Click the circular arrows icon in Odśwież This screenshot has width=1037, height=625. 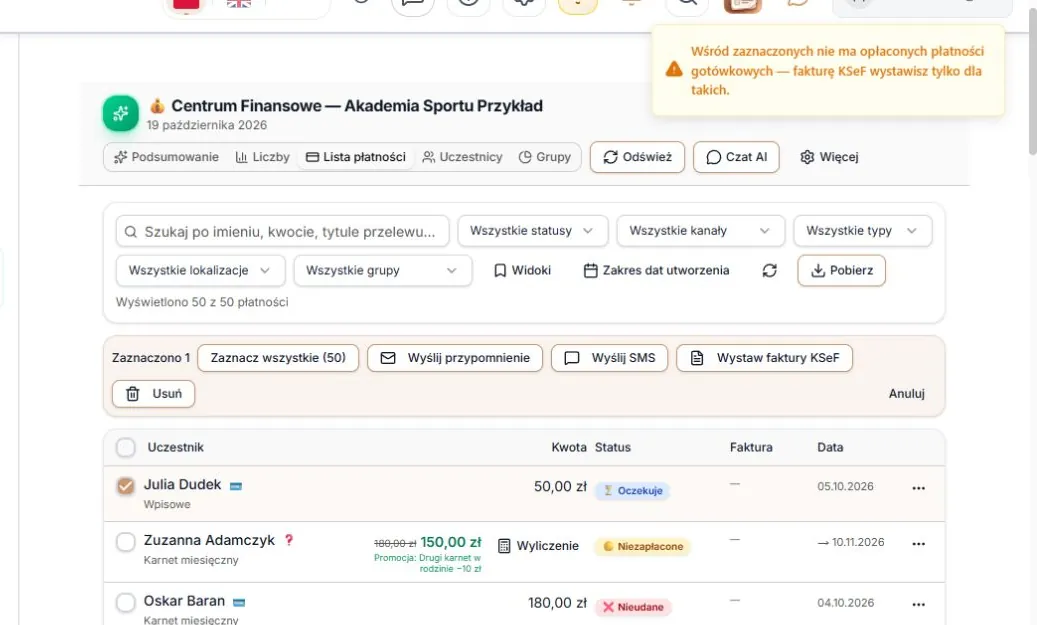tap(610, 157)
